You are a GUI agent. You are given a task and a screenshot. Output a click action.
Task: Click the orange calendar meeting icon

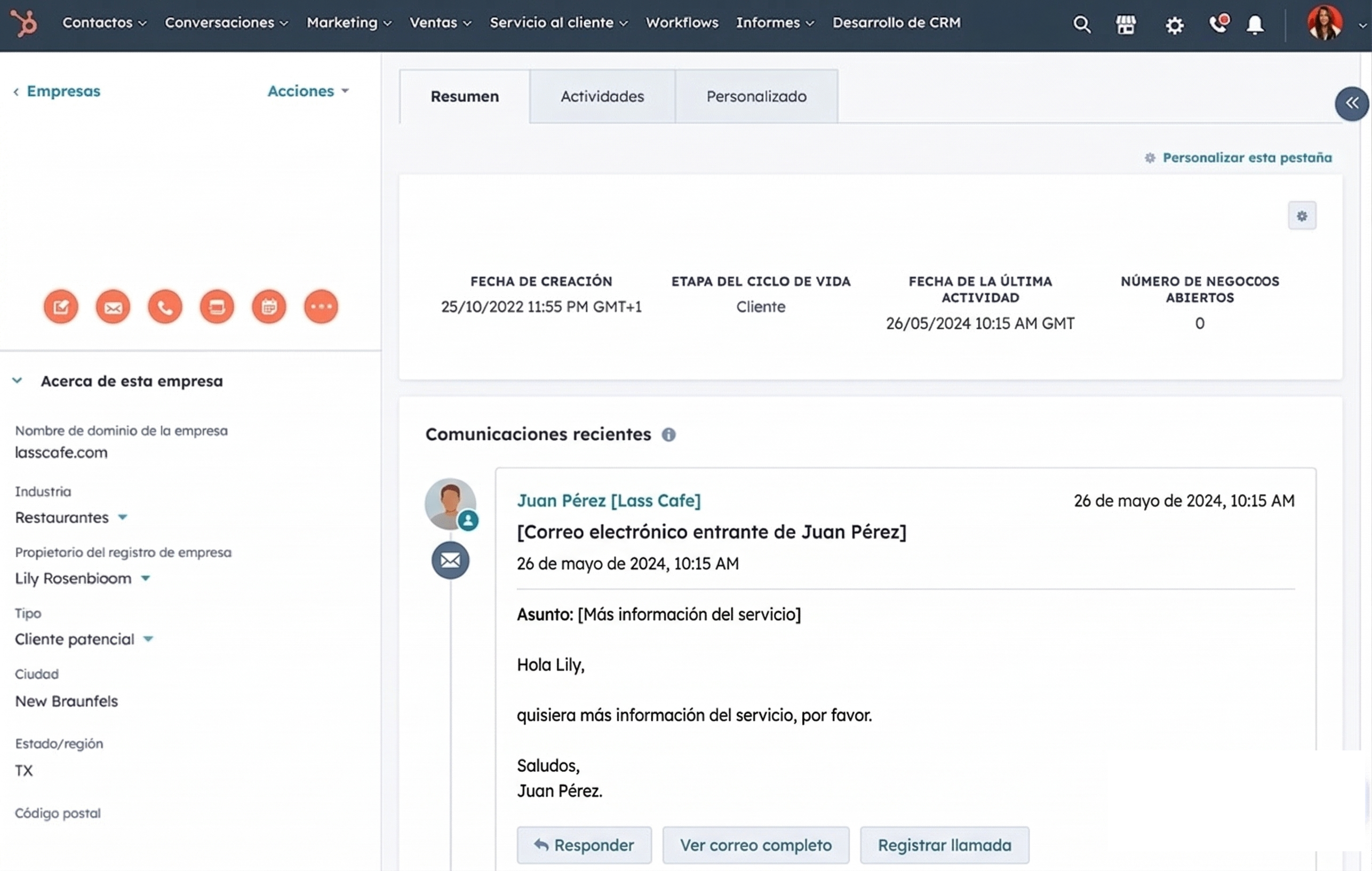tap(269, 307)
